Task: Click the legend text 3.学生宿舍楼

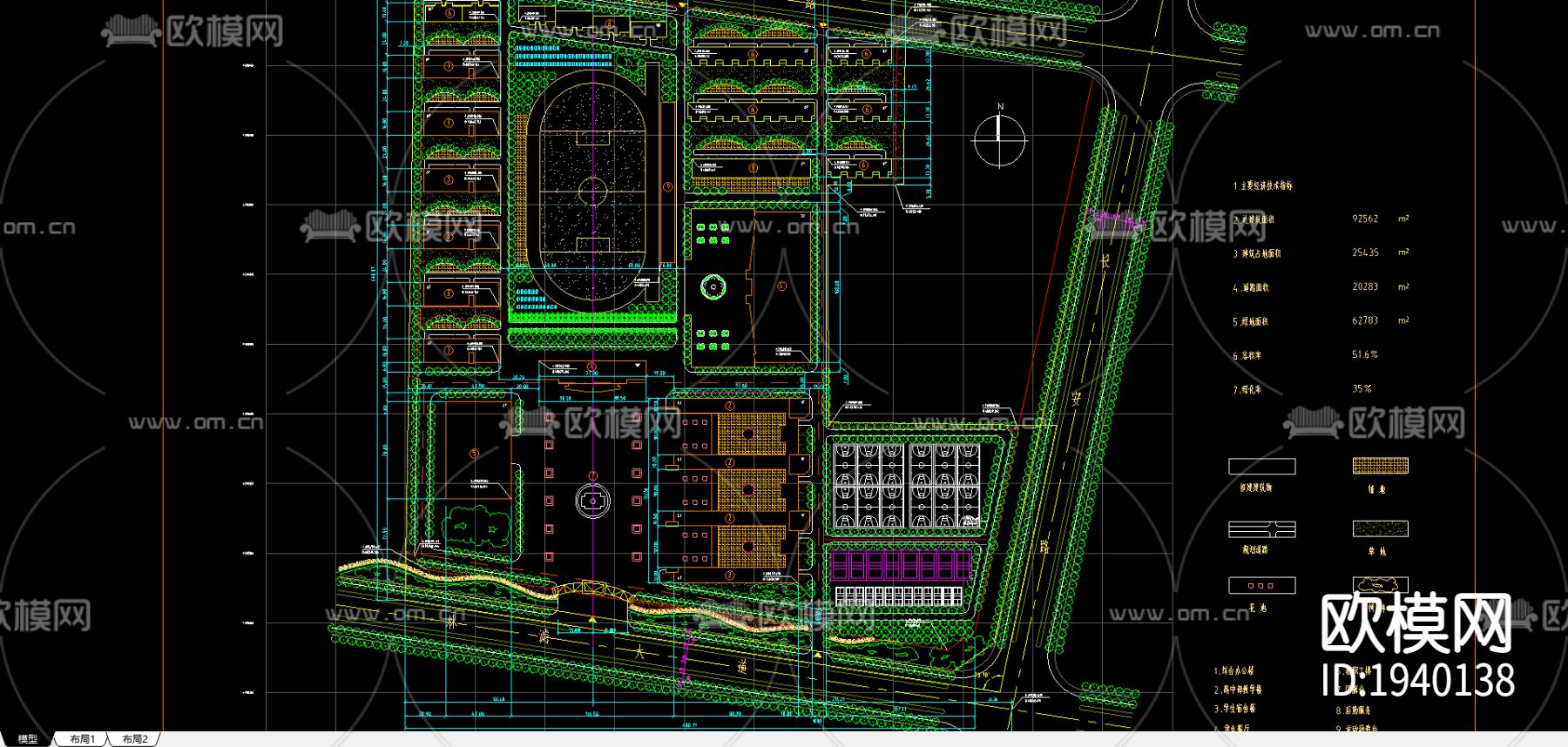Action: click(1234, 709)
